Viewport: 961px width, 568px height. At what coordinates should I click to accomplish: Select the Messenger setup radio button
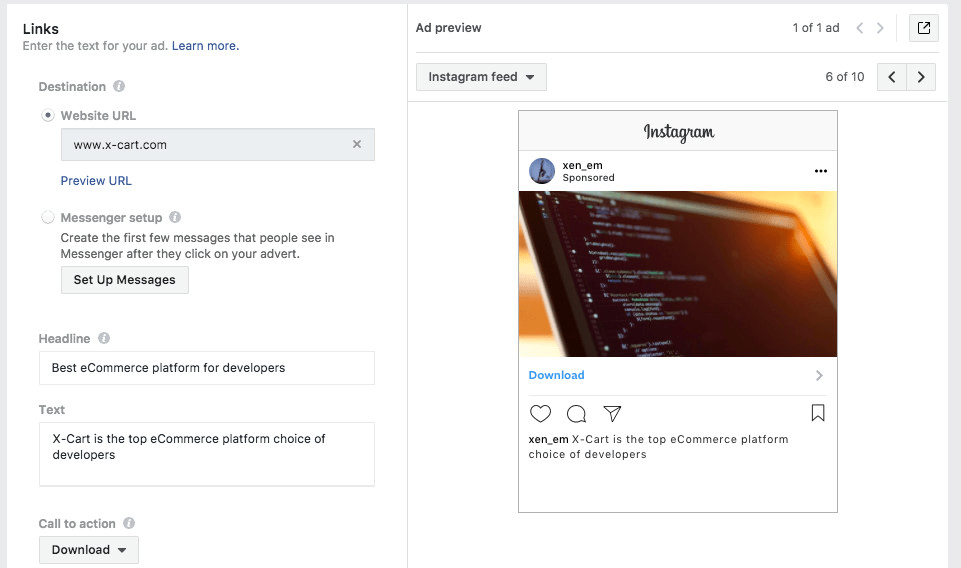pyautogui.click(x=48, y=218)
